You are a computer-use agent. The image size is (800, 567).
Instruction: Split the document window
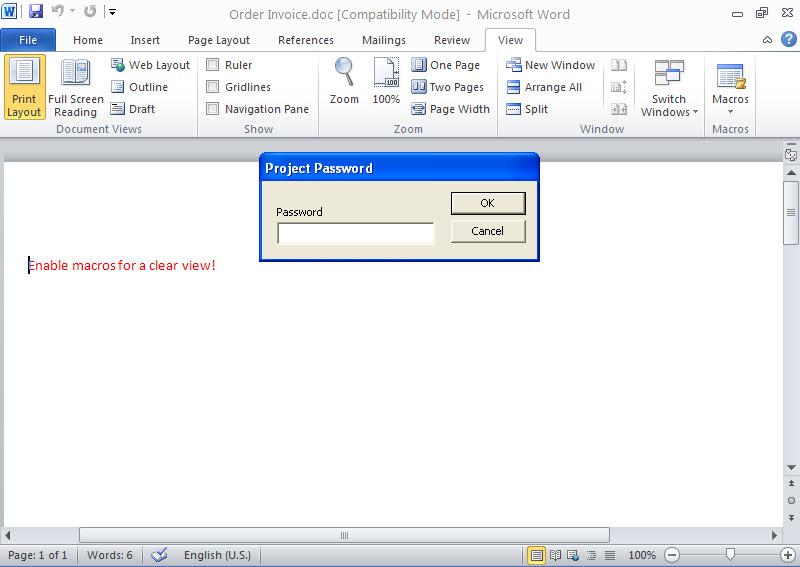527,109
